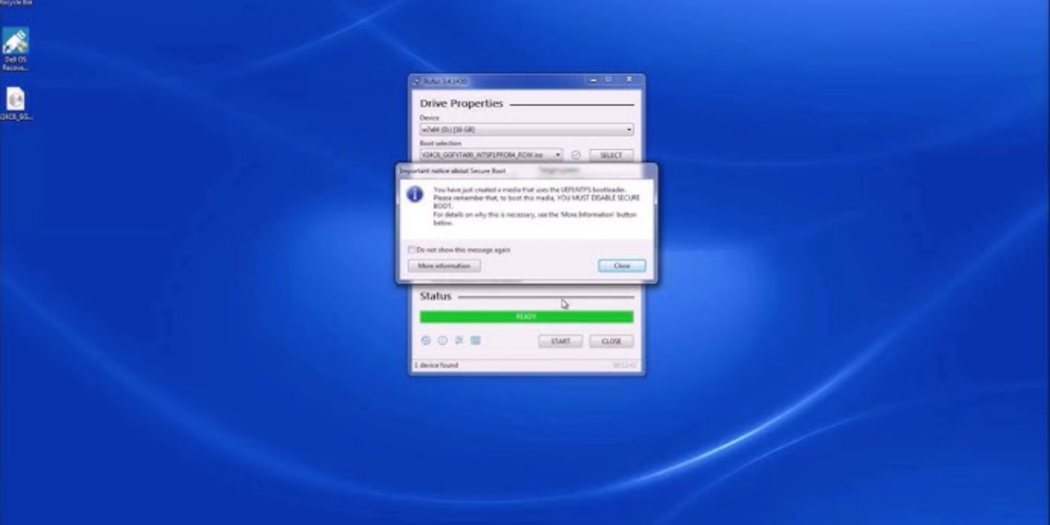Click the elapsed time in Rufus status bar
This screenshot has height=525, width=1050.
coord(624,366)
